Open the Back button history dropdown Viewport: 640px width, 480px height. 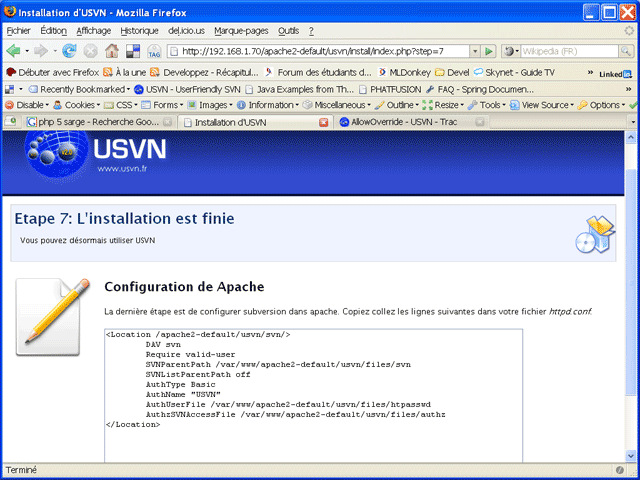pos(28,51)
